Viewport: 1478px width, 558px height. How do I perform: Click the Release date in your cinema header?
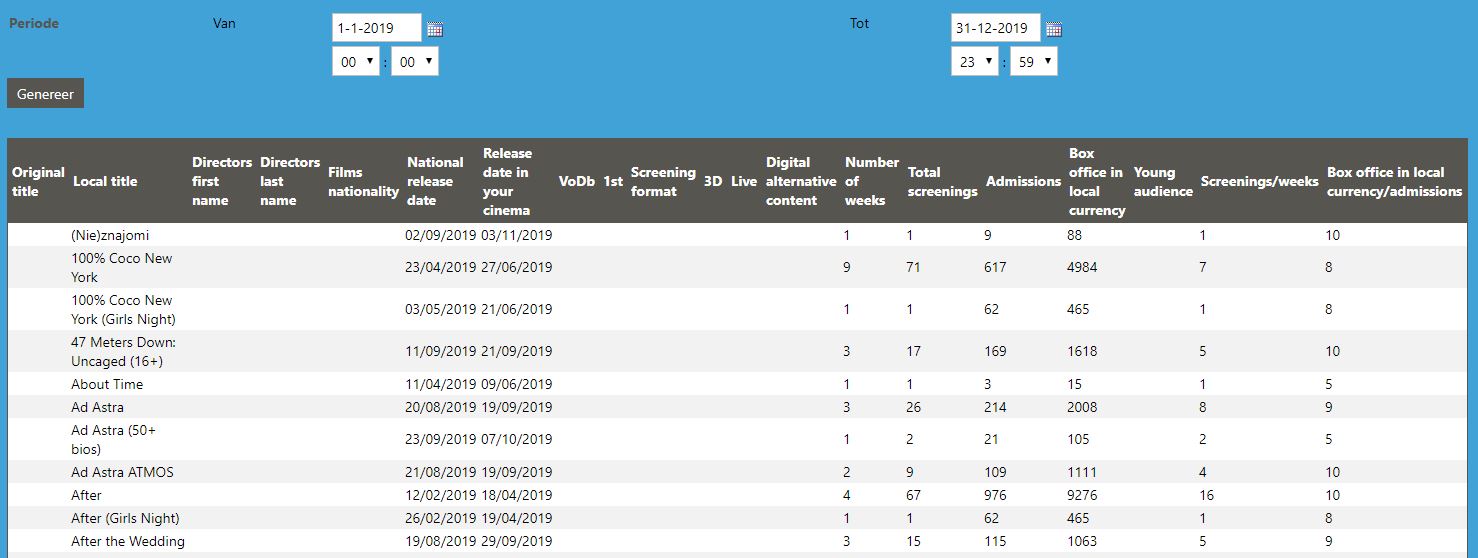(508, 181)
